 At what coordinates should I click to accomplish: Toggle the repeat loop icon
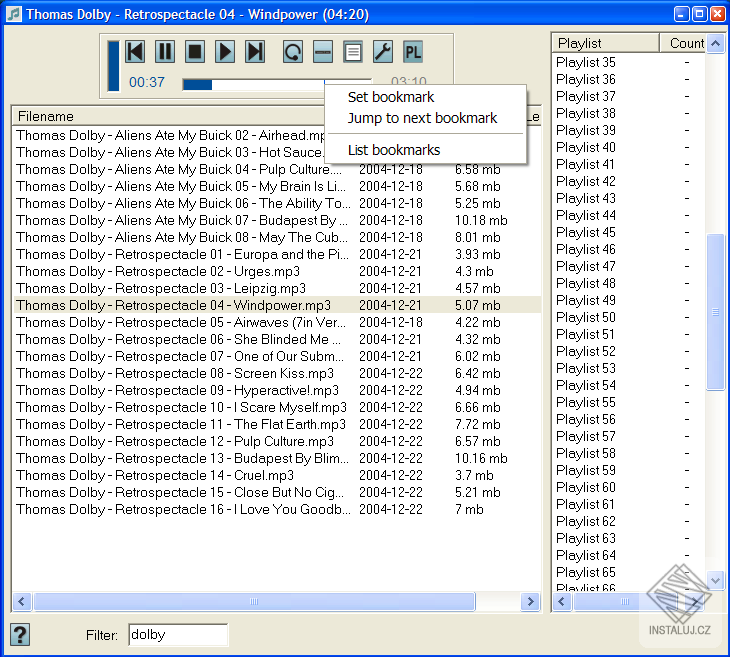pyautogui.click(x=293, y=52)
